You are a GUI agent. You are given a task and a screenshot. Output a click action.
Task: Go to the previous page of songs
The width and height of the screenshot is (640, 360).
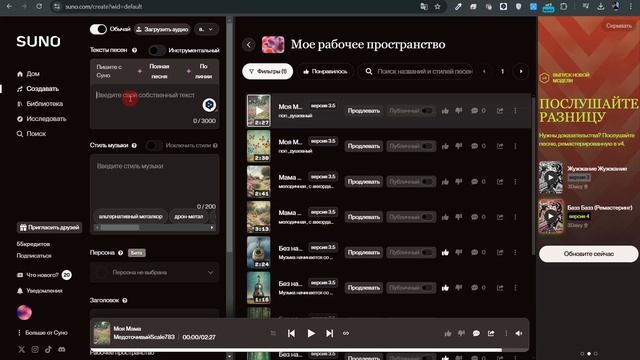coord(484,71)
